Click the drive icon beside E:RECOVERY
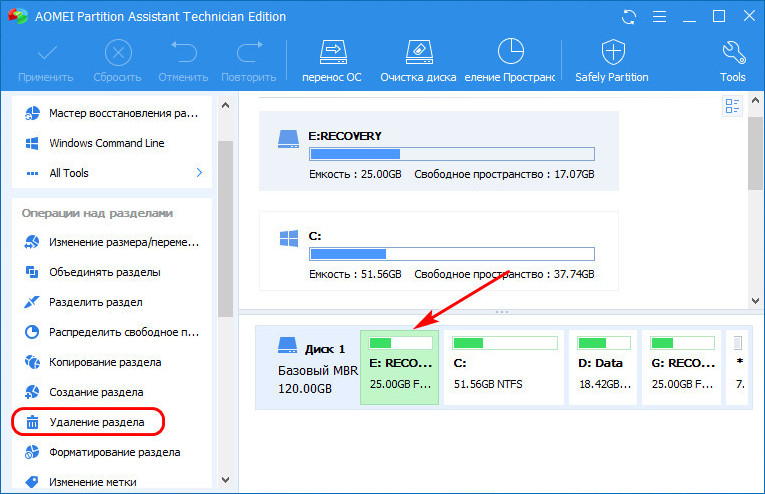 [x=288, y=139]
